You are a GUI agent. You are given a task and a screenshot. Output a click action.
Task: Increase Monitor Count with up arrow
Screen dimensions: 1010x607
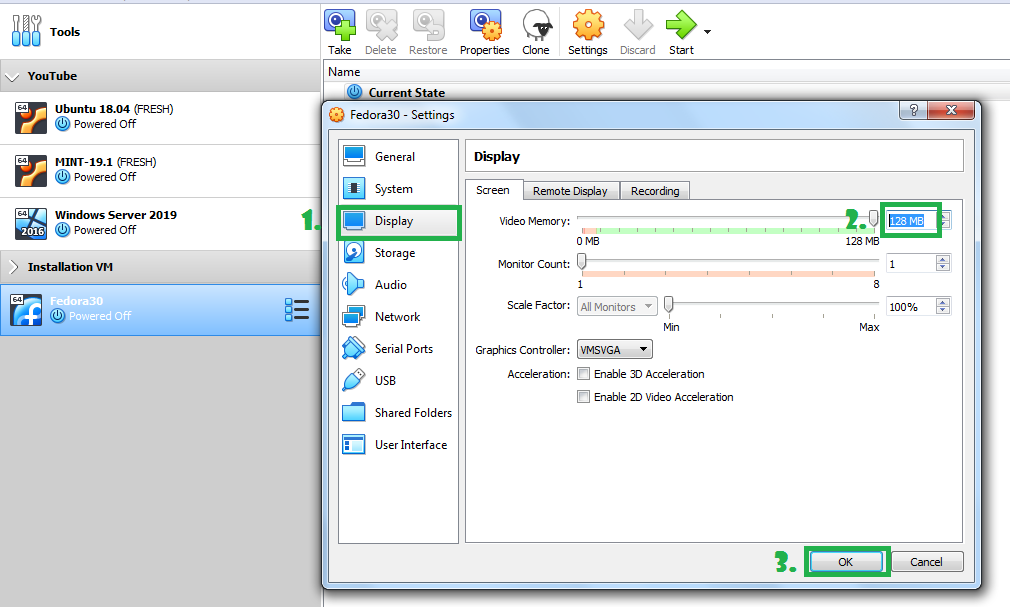click(943, 259)
